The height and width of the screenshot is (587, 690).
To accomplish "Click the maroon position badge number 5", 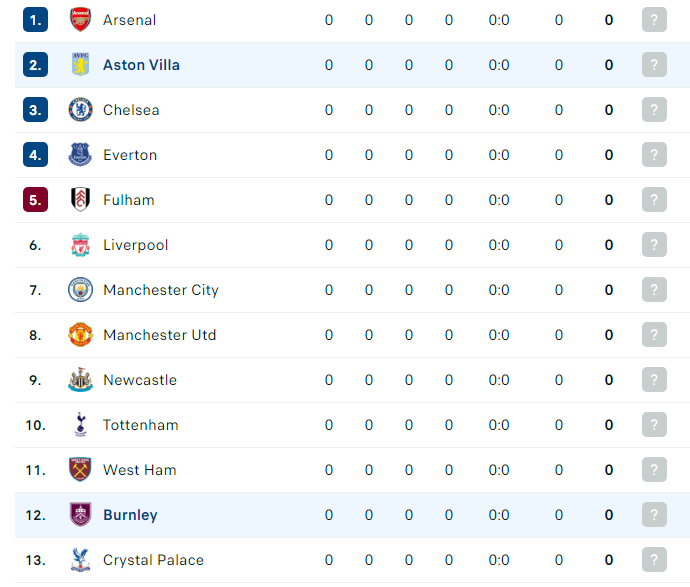I will (x=36, y=200).
